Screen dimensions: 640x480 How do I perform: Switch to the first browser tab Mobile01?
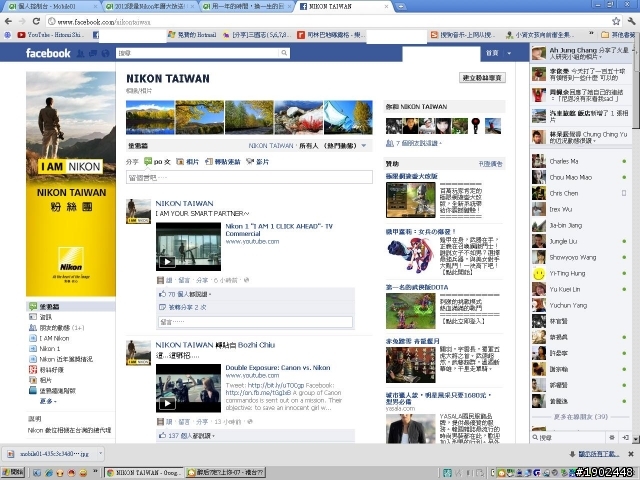(50, 7)
